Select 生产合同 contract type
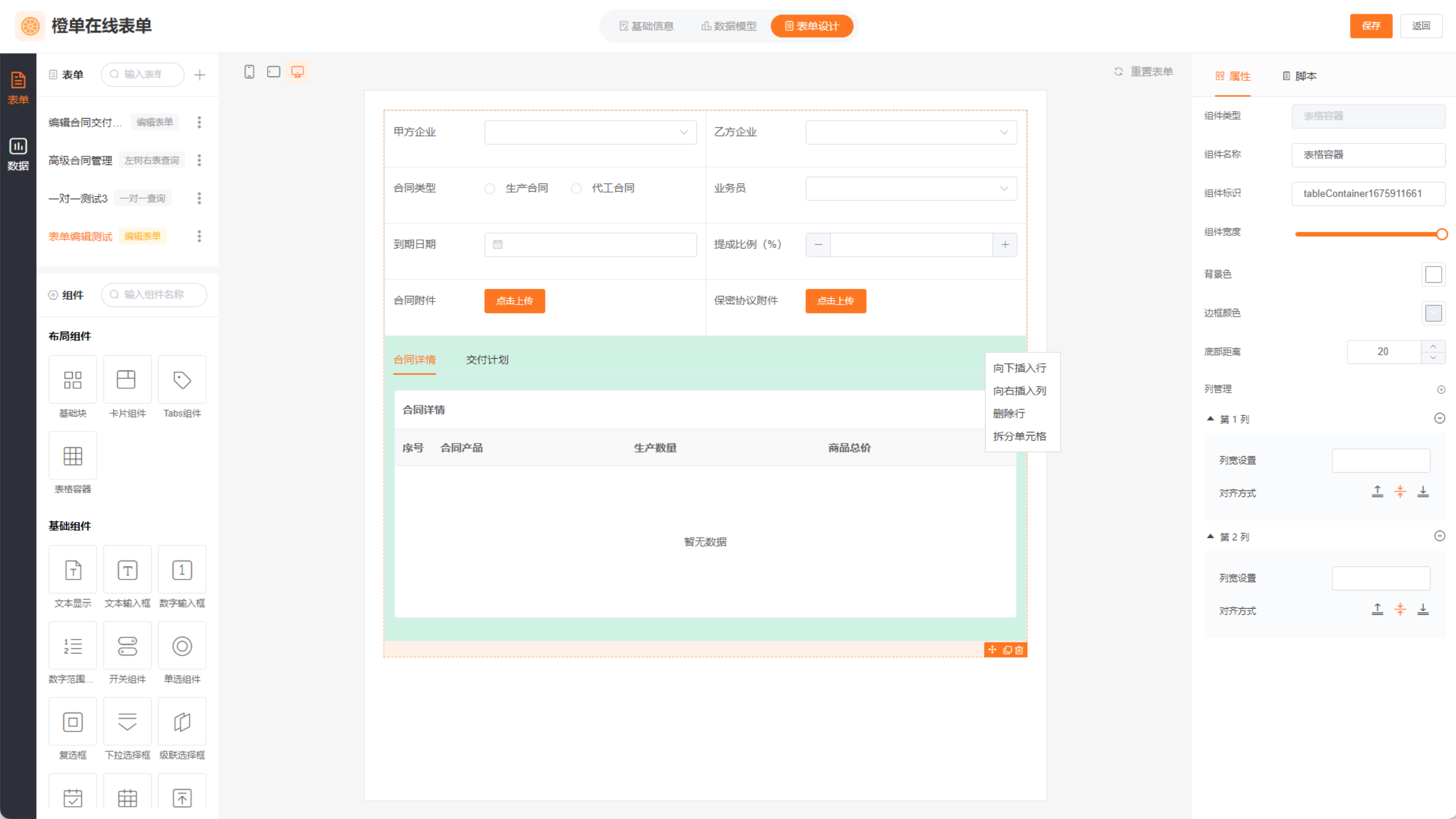The width and height of the screenshot is (1456, 819). point(489,188)
